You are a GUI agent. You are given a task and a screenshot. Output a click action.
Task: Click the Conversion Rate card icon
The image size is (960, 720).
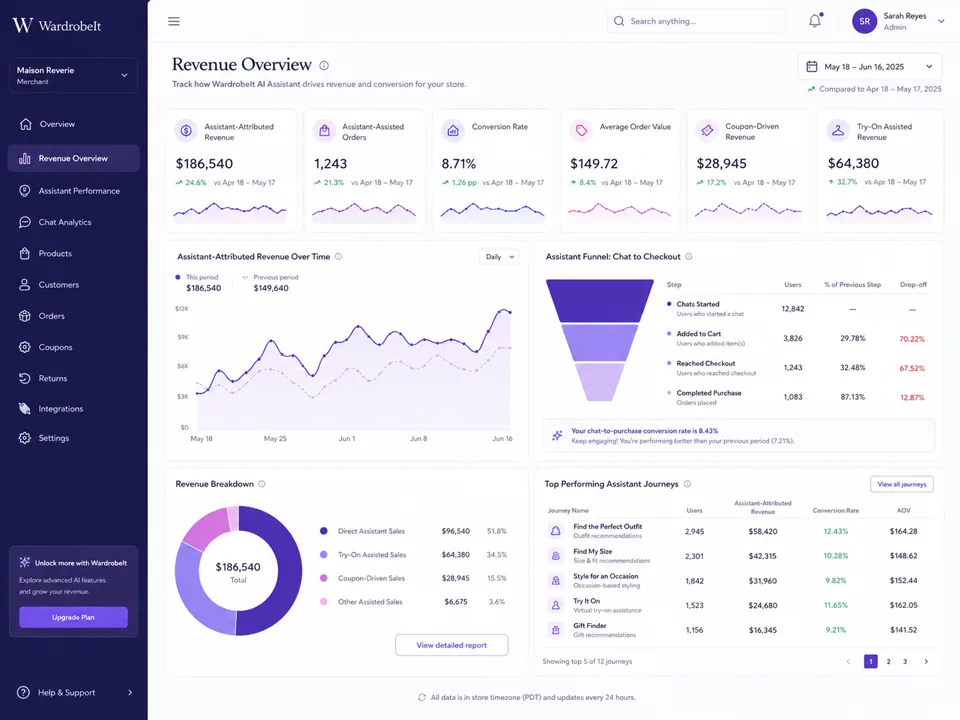(453, 130)
